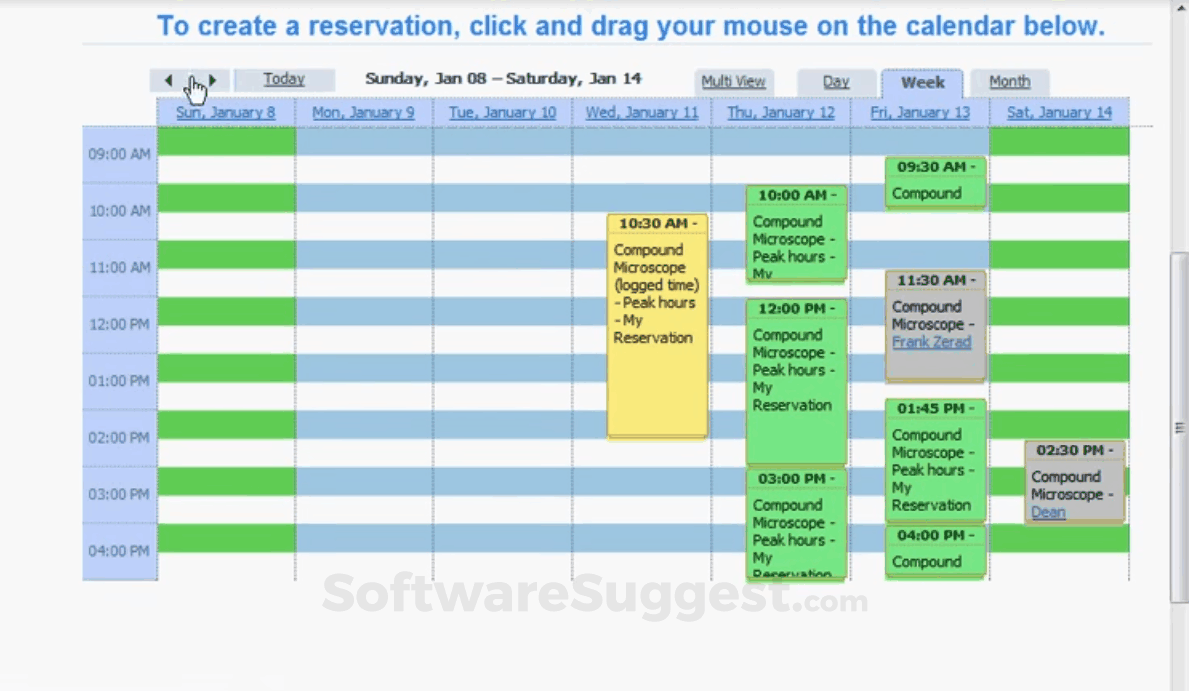Open the Thu, January 12 link
The width and height of the screenshot is (1189, 691).
click(x=780, y=112)
